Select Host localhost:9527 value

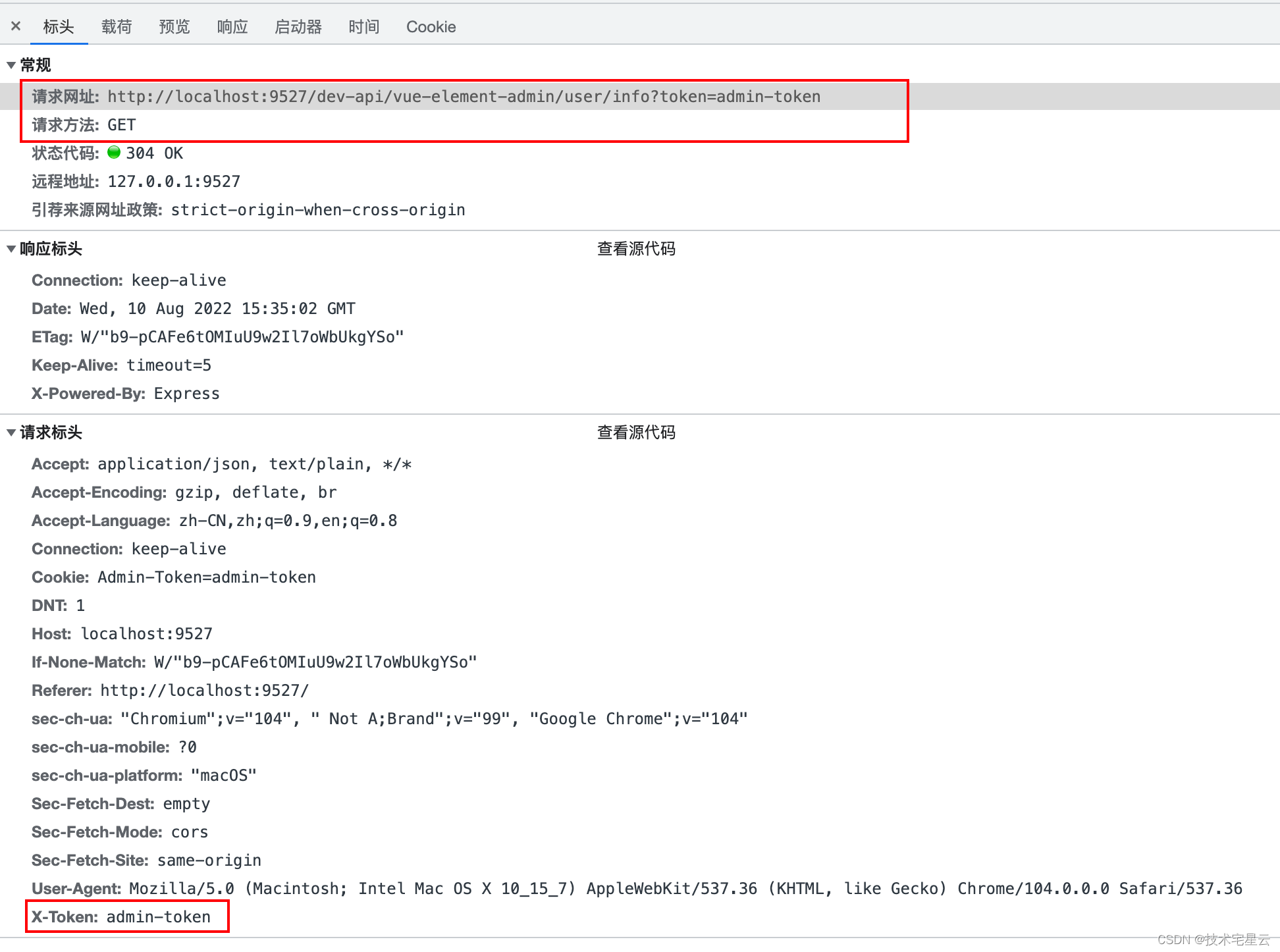(x=147, y=634)
